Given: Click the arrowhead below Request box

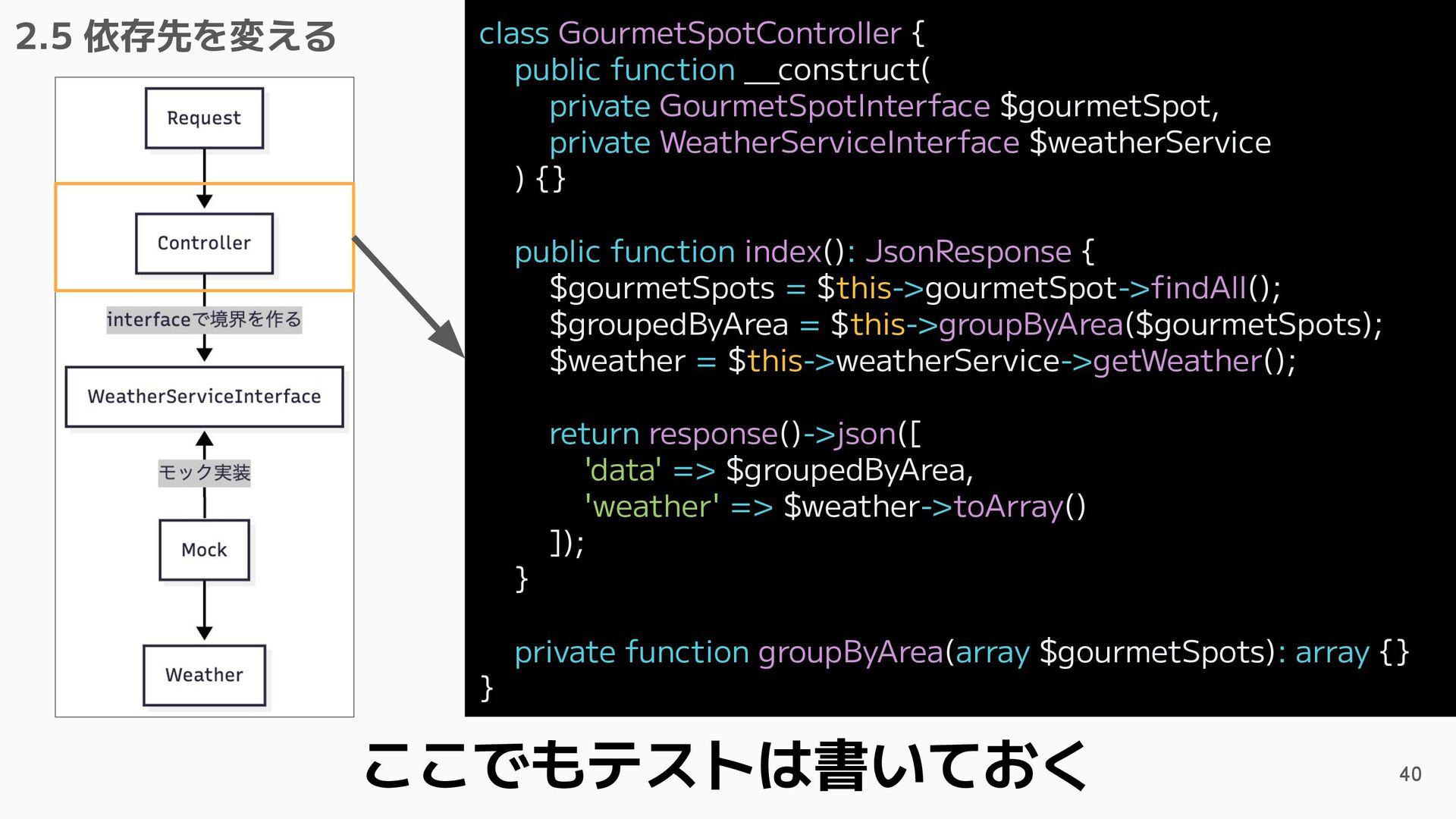Looking at the screenshot, I should click(204, 201).
